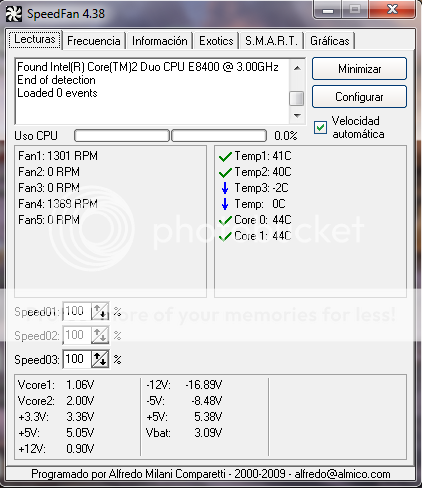The width and height of the screenshot is (422, 488).
Task: Click the green checkmark icon beside Temp1
Action: coord(225,156)
